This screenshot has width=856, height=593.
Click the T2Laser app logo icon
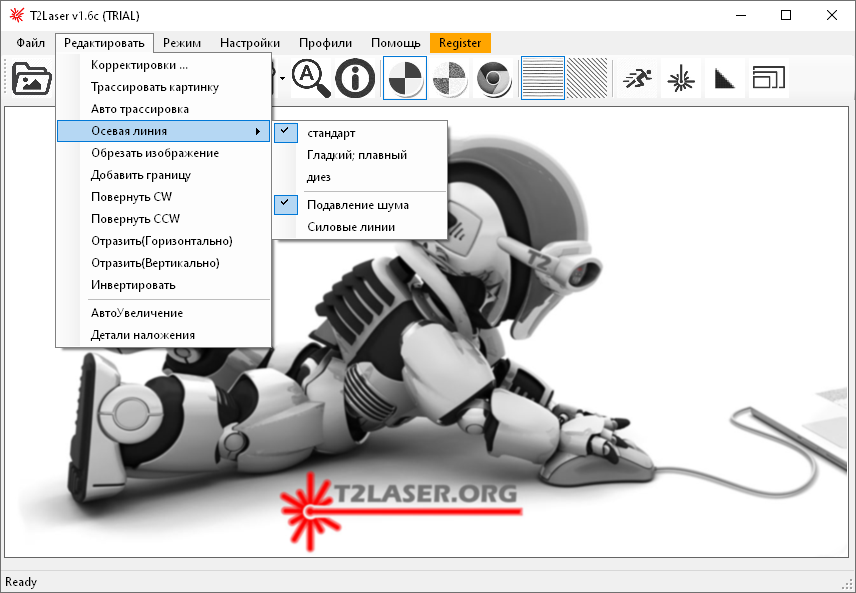click(16, 15)
